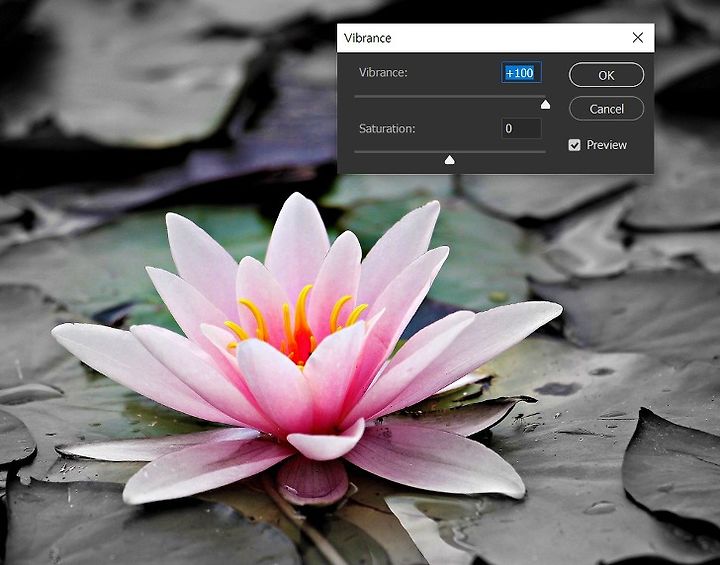Image resolution: width=720 pixels, height=565 pixels.
Task: Select the Vibrance value field
Action: (521, 73)
